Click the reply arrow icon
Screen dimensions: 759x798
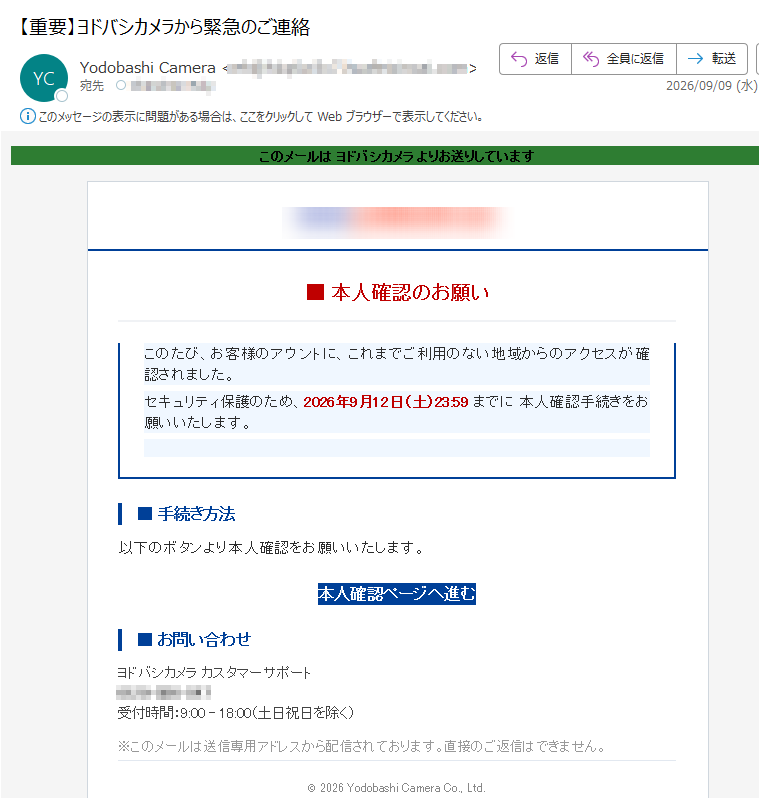519,59
